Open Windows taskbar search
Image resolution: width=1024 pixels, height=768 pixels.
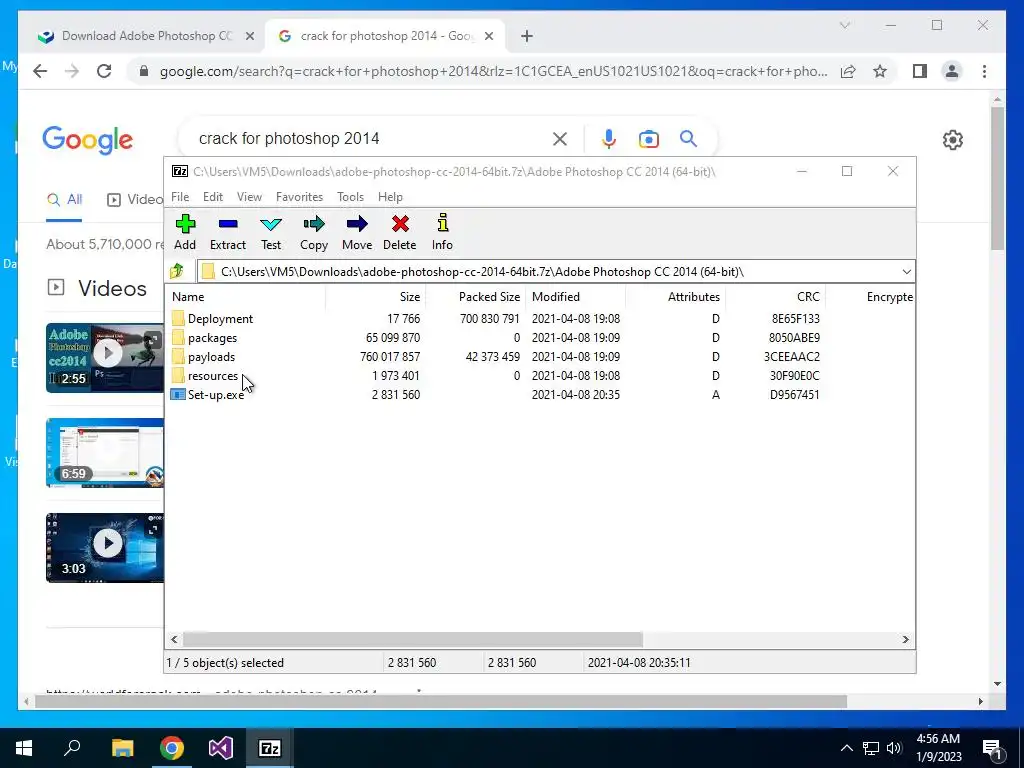point(72,748)
